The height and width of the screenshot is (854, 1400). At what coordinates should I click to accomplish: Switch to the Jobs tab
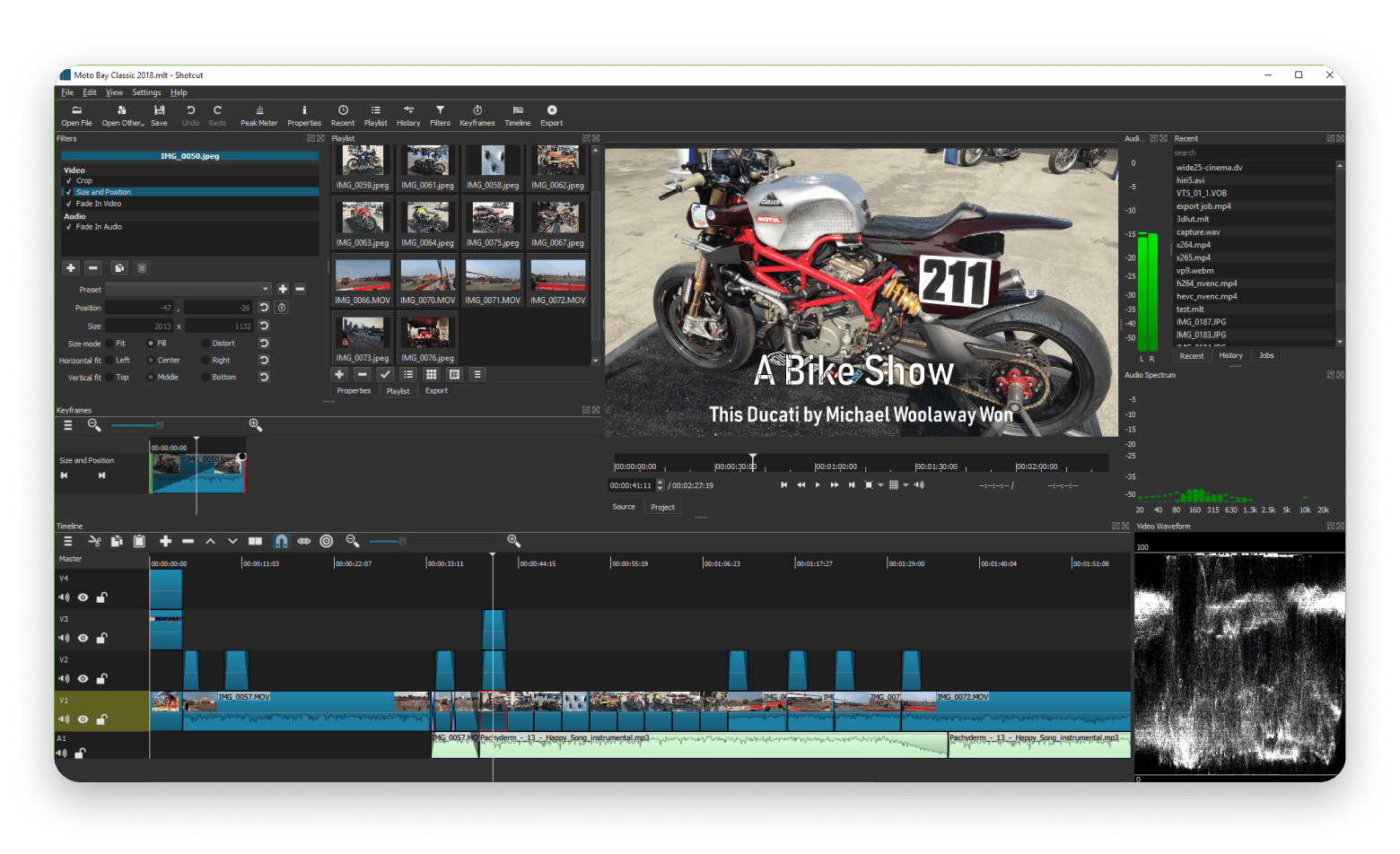pos(1265,355)
